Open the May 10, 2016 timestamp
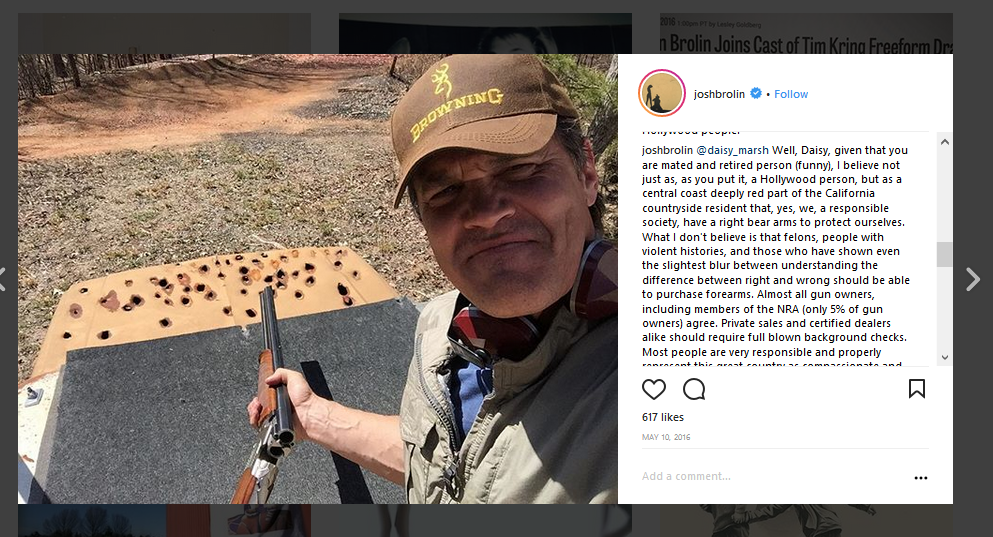This screenshot has height=537, width=993. [666, 437]
